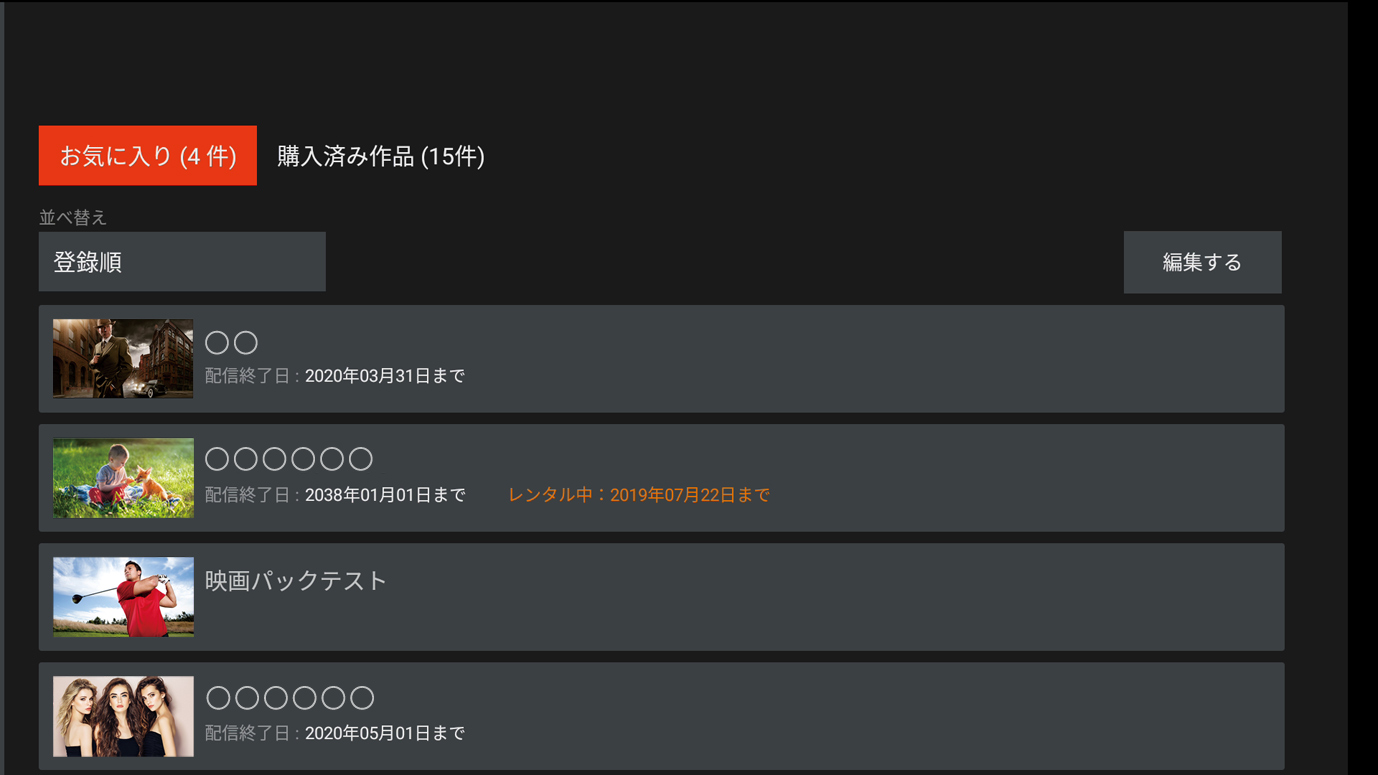Select the empty area of the 2020年03月31日 row
Viewport: 1378px width, 775px height.
870,359
